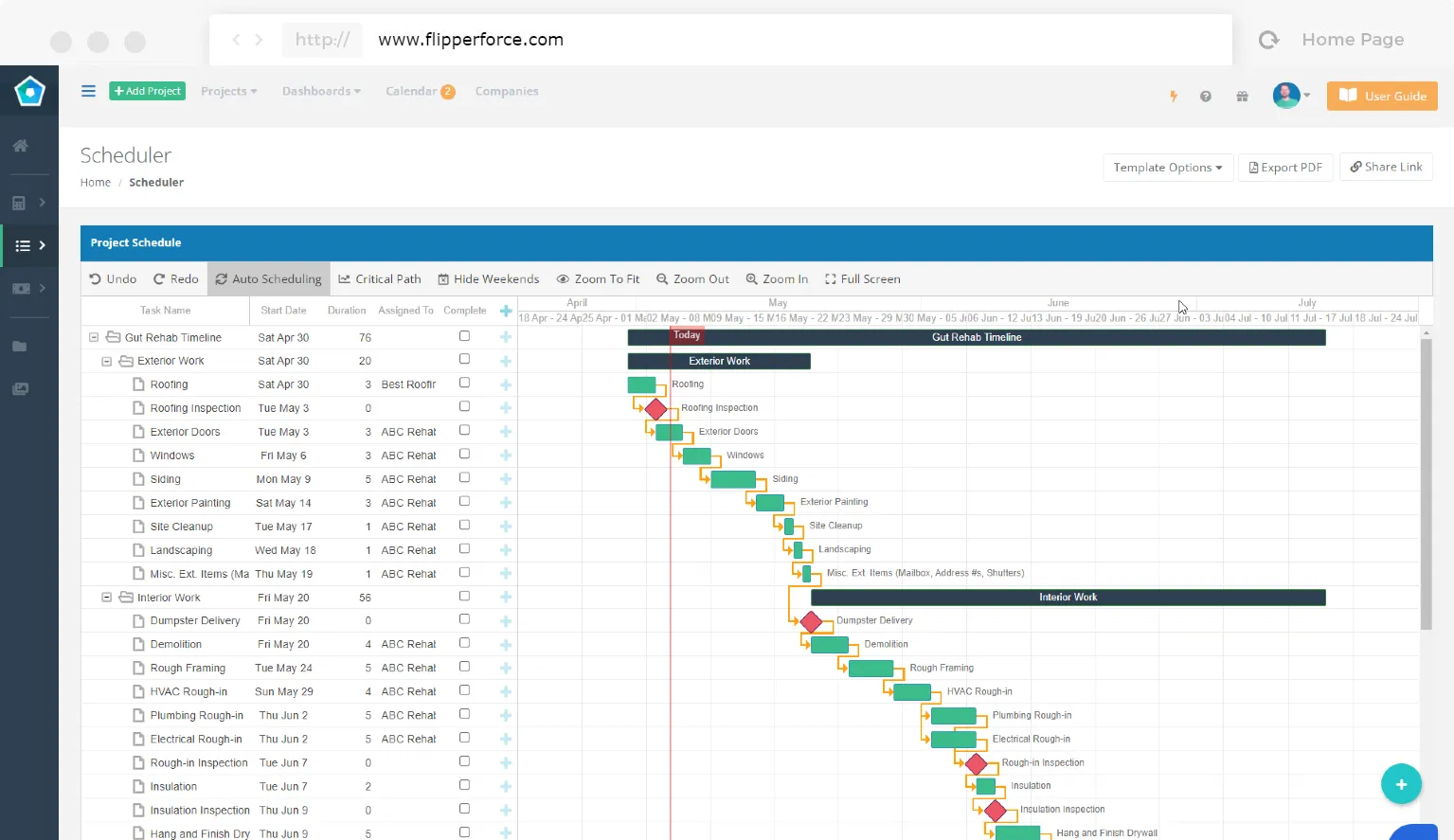Viewport: 1454px width, 840px height.
Task: Open the Template Options dropdown
Action: click(x=1167, y=167)
